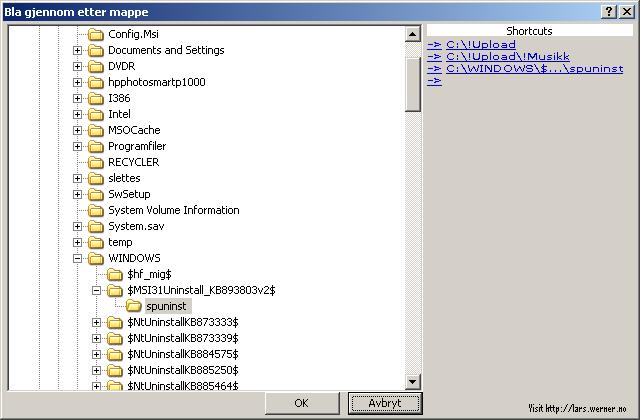Open the C:\!Upload shortcut link
Image resolution: width=640 pixels, height=420 pixels.
pyautogui.click(x=481, y=44)
